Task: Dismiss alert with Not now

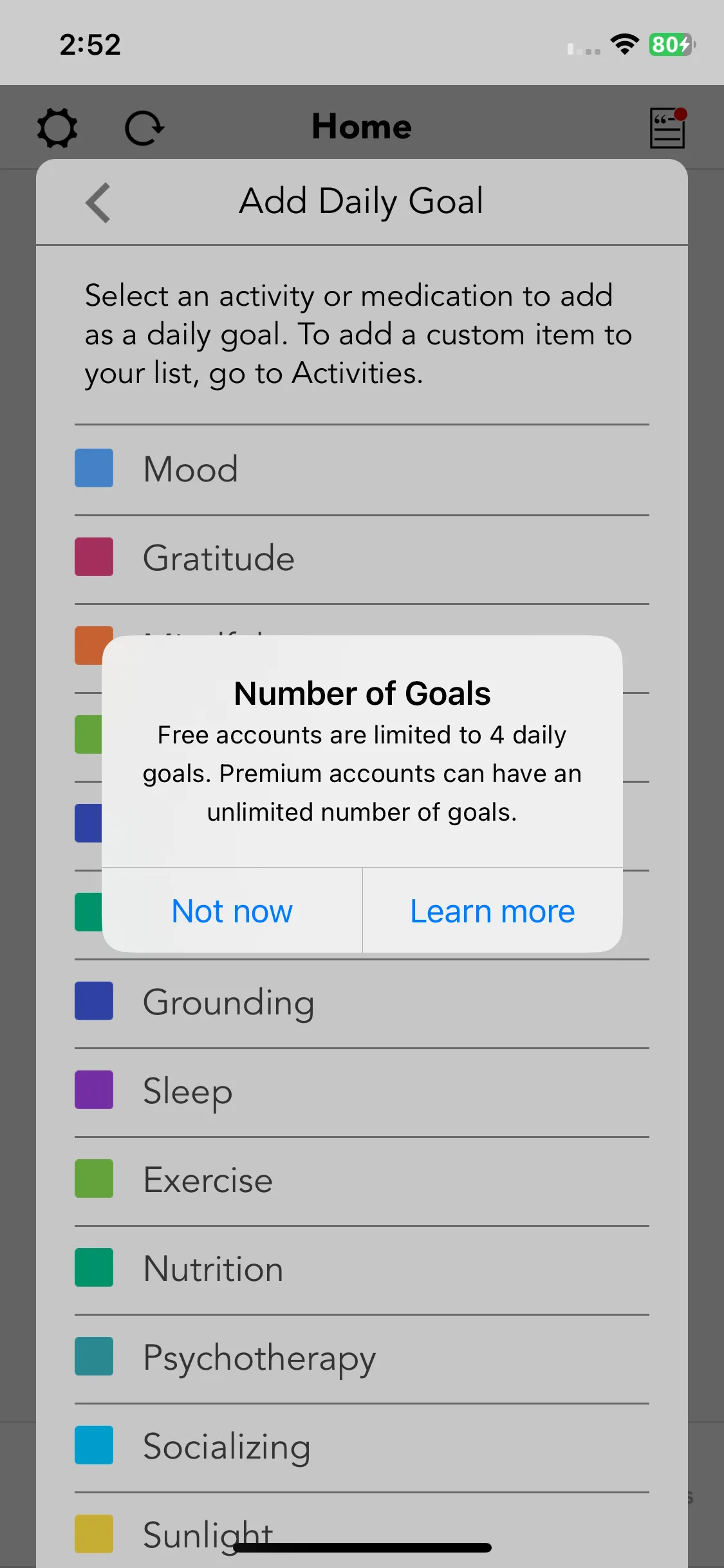Action: pos(232,911)
